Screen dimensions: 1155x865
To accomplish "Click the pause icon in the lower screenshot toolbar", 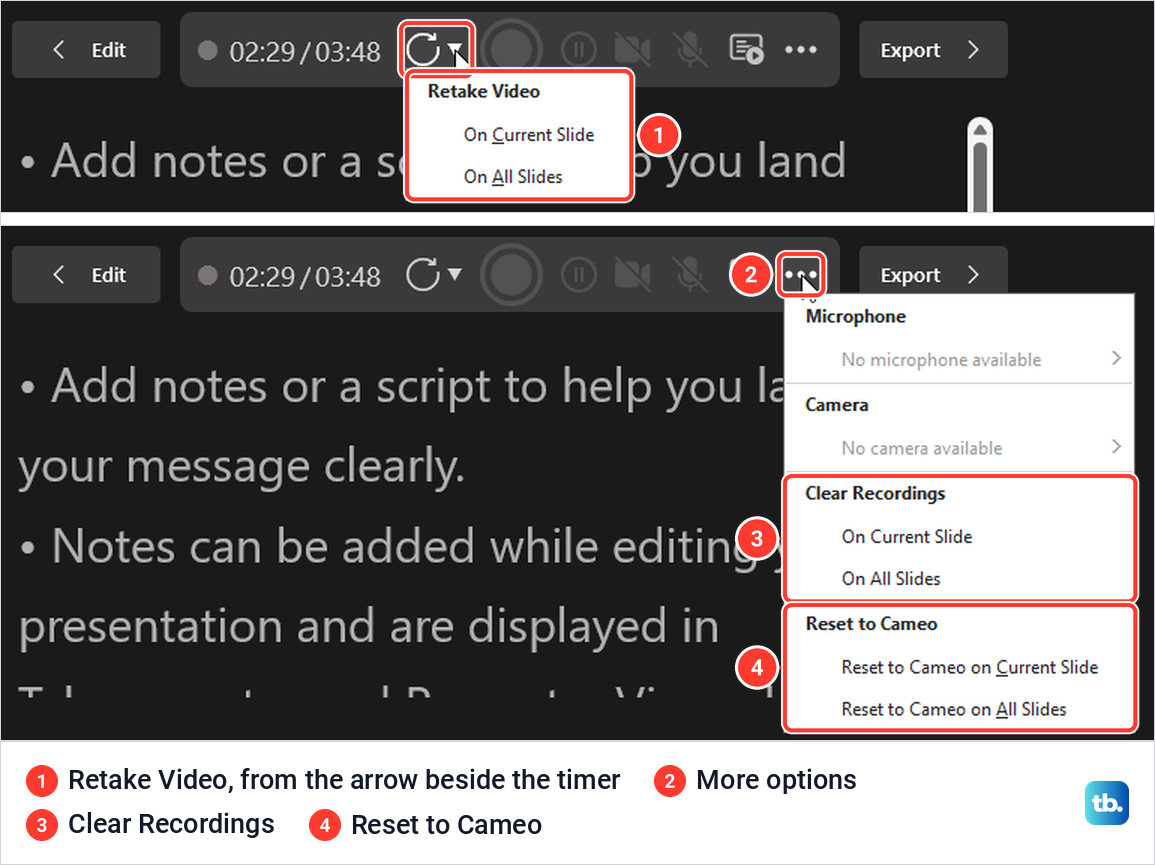I will coord(578,276).
